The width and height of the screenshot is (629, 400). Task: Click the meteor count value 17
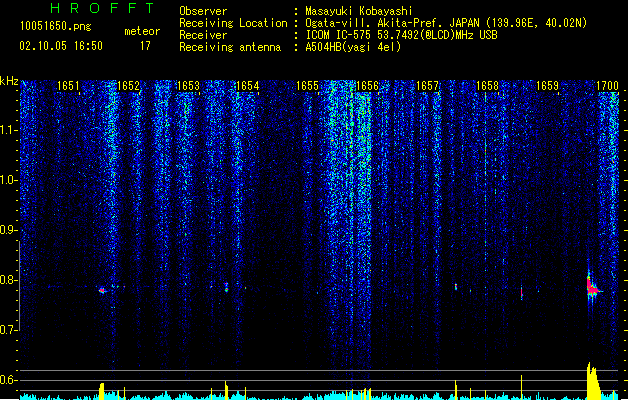pos(145,46)
